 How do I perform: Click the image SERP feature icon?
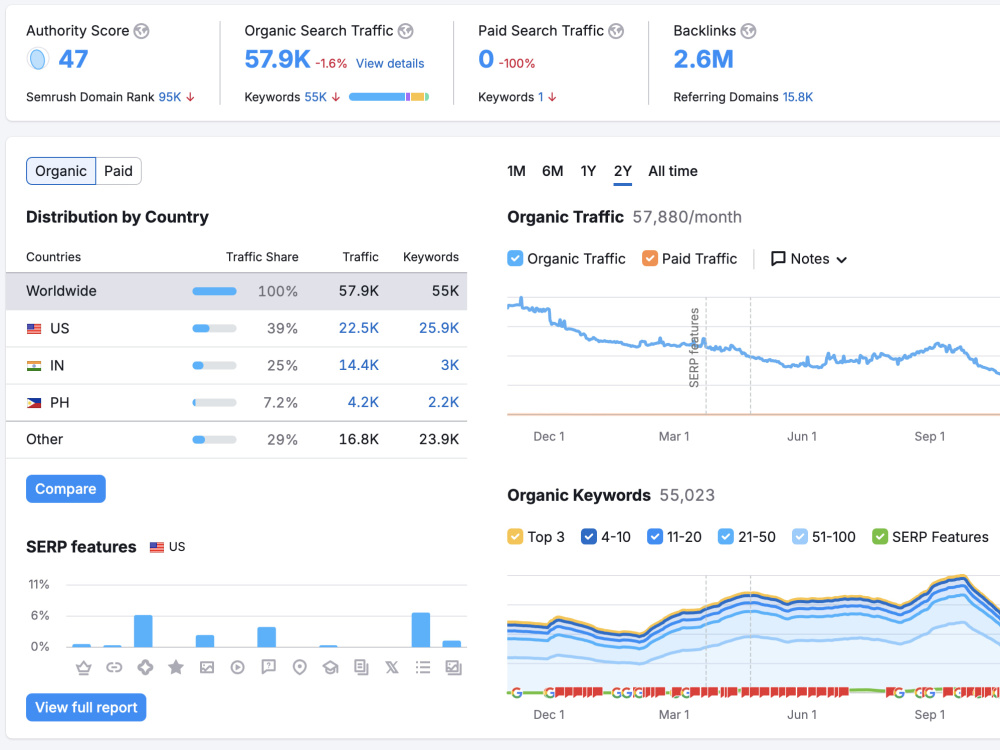207,668
